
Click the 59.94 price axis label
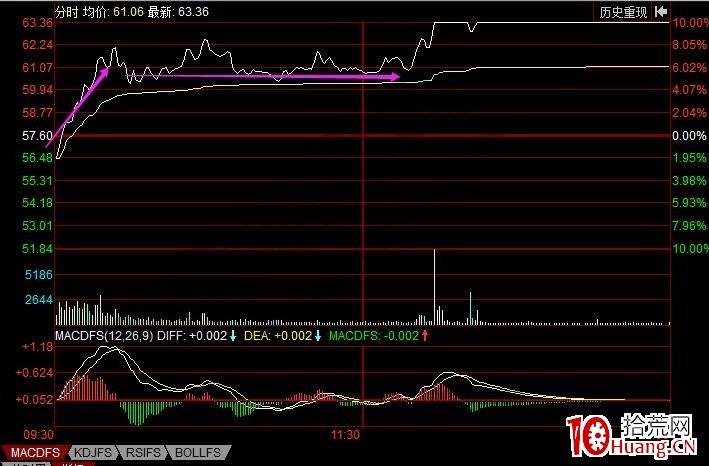pyautogui.click(x=38, y=89)
